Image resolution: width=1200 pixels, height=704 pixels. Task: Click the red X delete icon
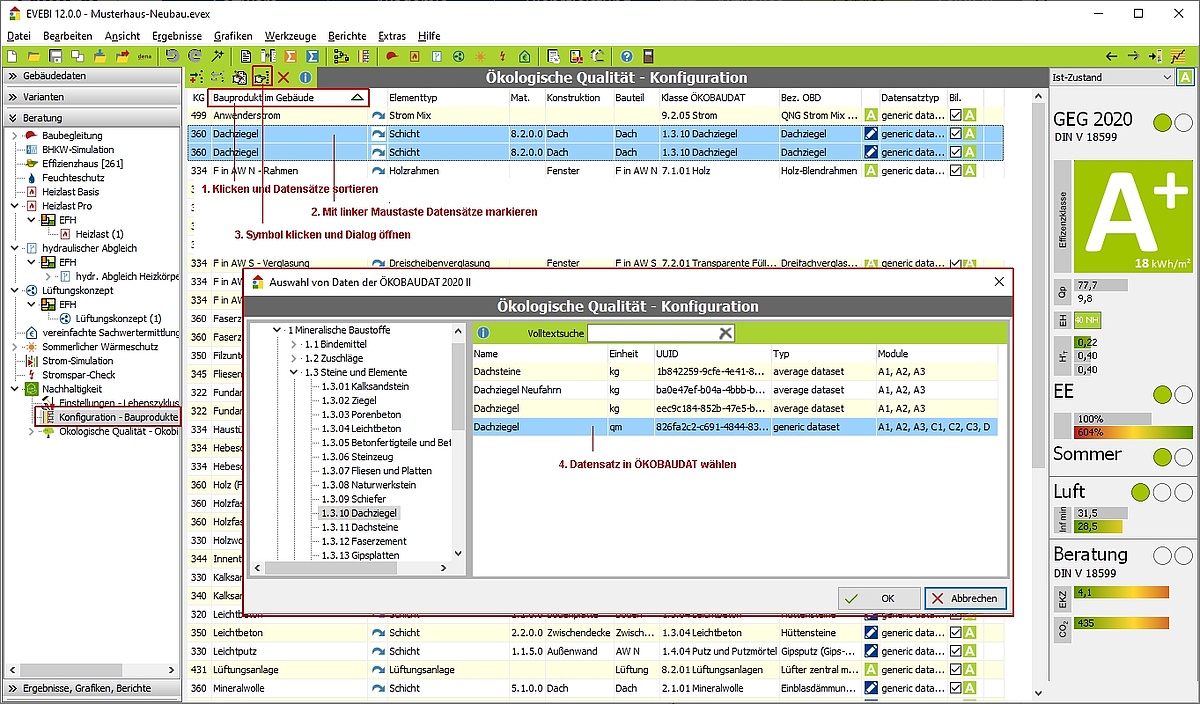(x=284, y=77)
